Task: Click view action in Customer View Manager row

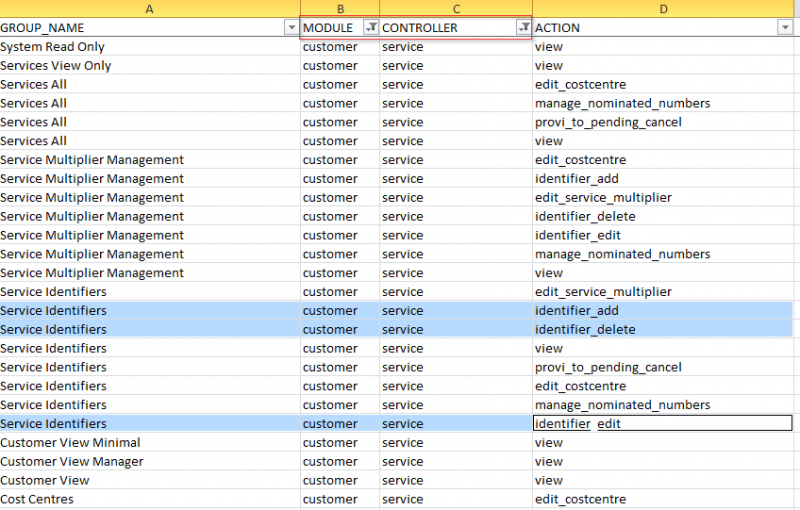Action: tap(663, 461)
